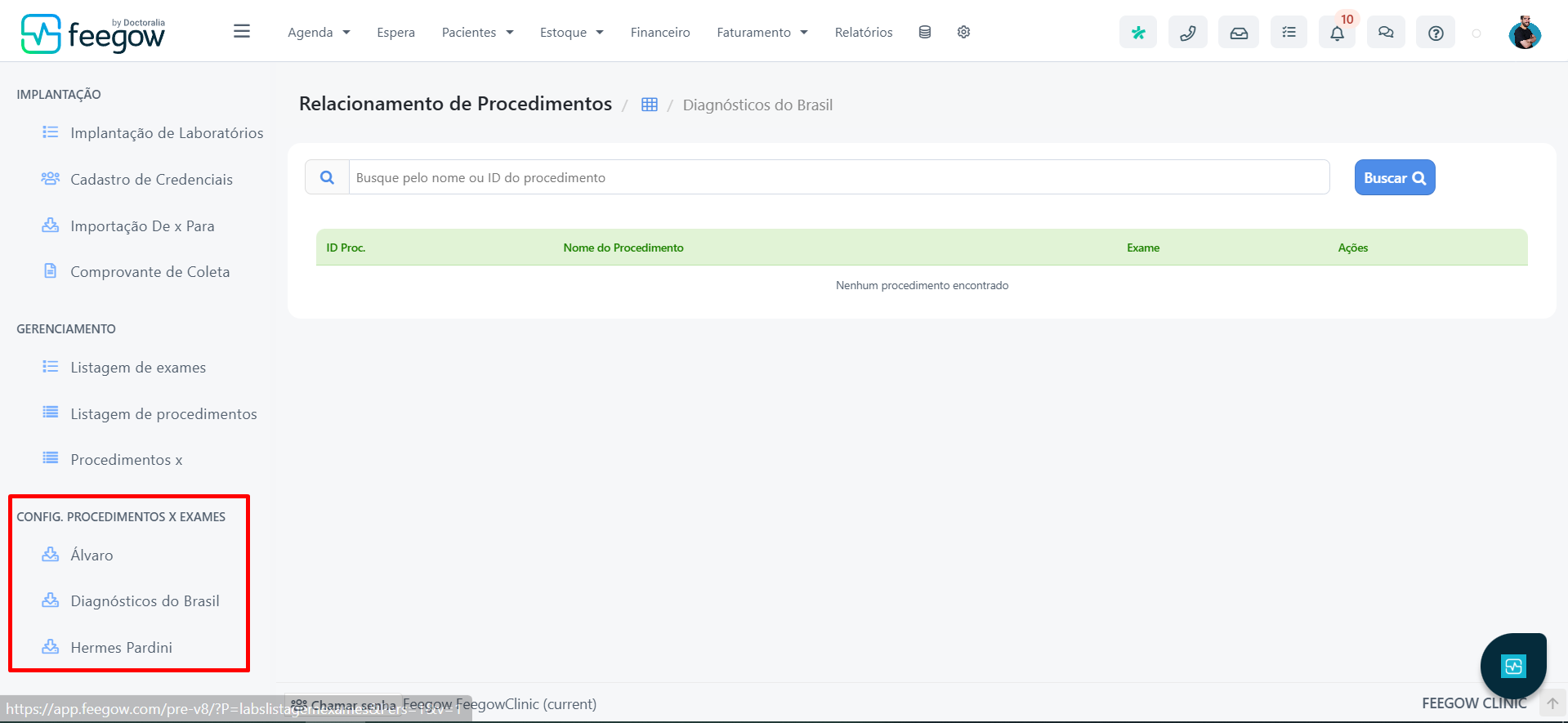Viewport: 1568px width, 723px height.
Task: Select Álvaro lab configuration
Action: click(x=92, y=556)
